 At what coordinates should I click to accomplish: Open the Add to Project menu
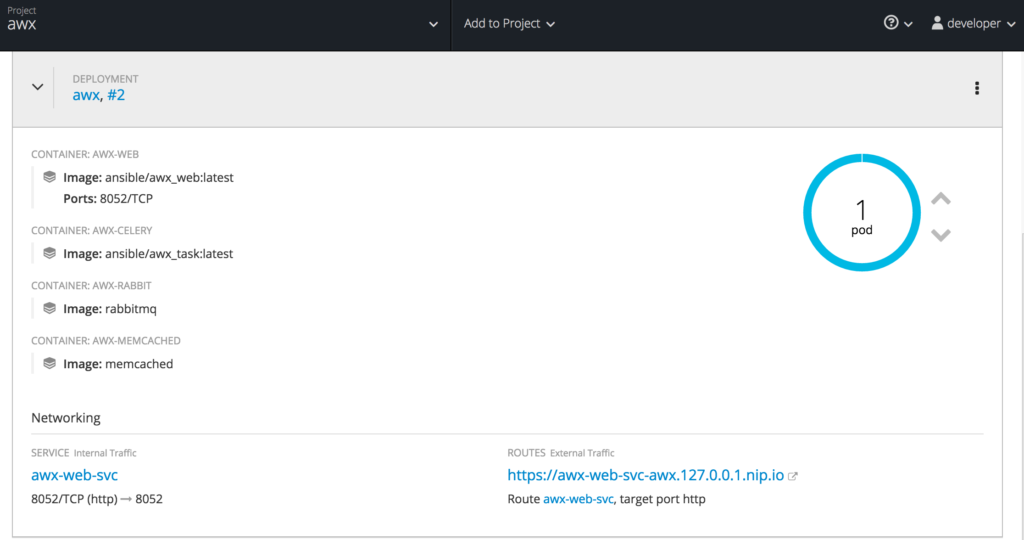coord(509,23)
